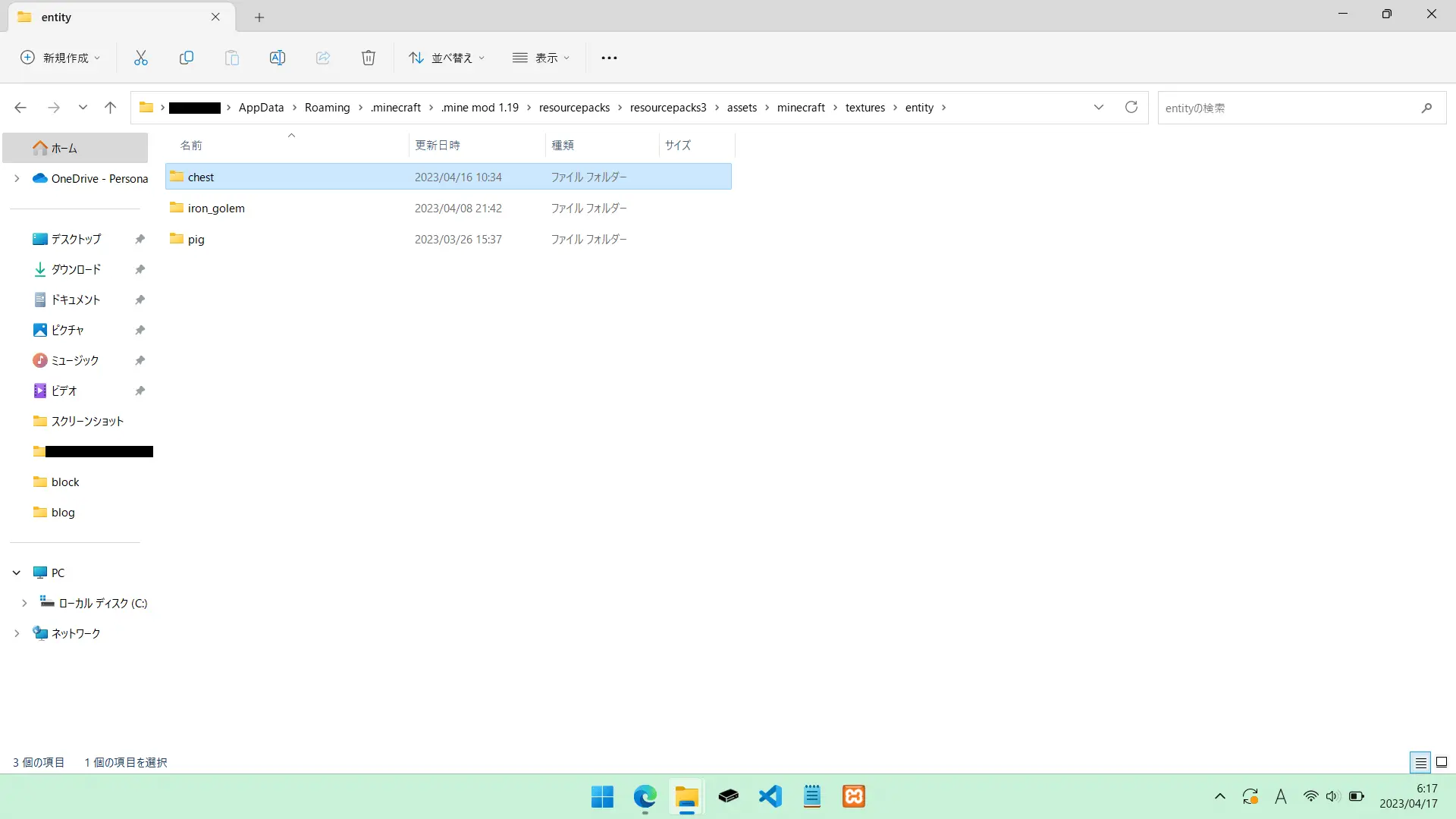This screenshot has width=1456, height=819.
Task: Add a new tab with plus
Action: pyautogui.click(x=259, y=17)
